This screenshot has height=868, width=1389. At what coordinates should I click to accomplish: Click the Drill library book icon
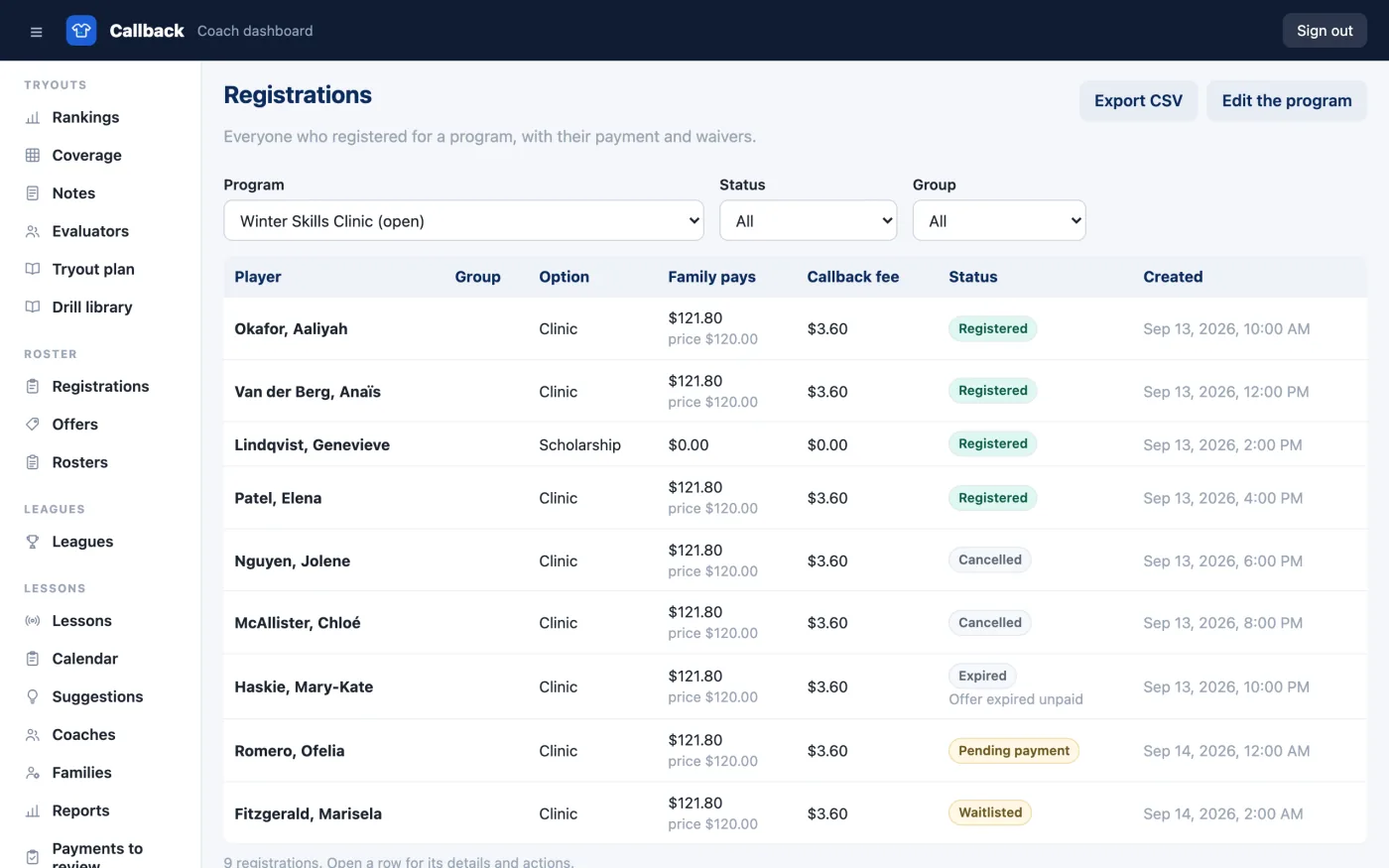point(33,308)
